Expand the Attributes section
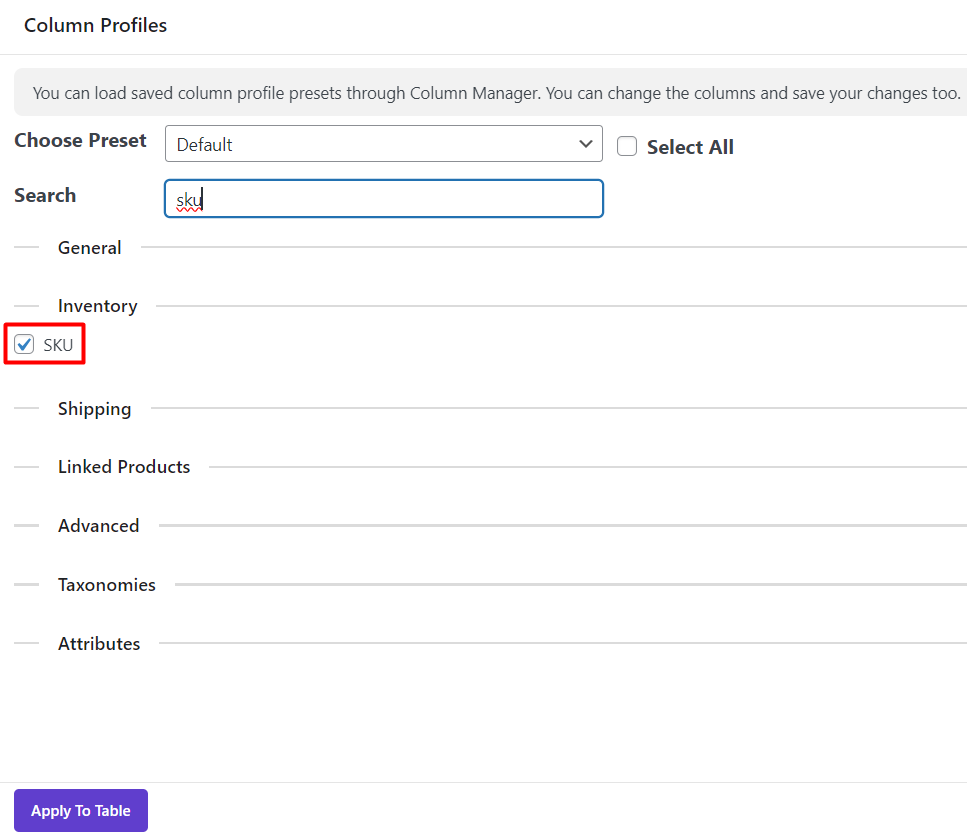 click(x=99, y=644)
